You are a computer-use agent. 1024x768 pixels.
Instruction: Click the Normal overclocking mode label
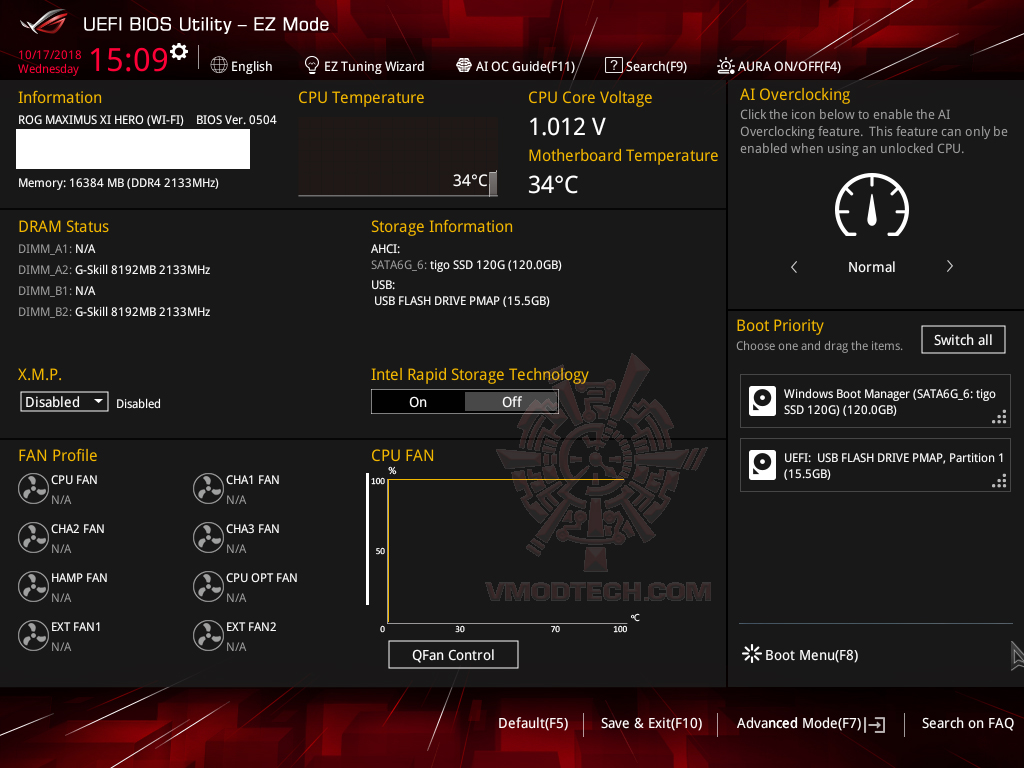coord(872,266)
